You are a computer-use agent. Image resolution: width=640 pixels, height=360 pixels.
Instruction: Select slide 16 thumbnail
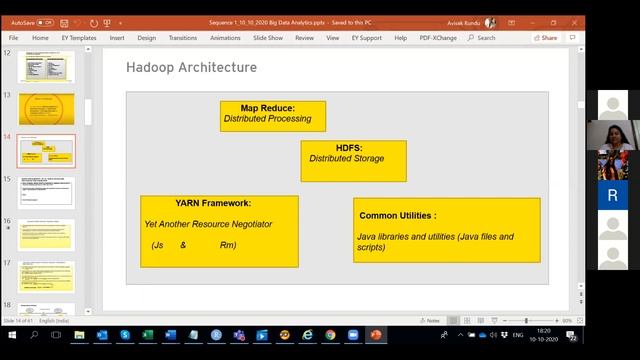[46, 235]
